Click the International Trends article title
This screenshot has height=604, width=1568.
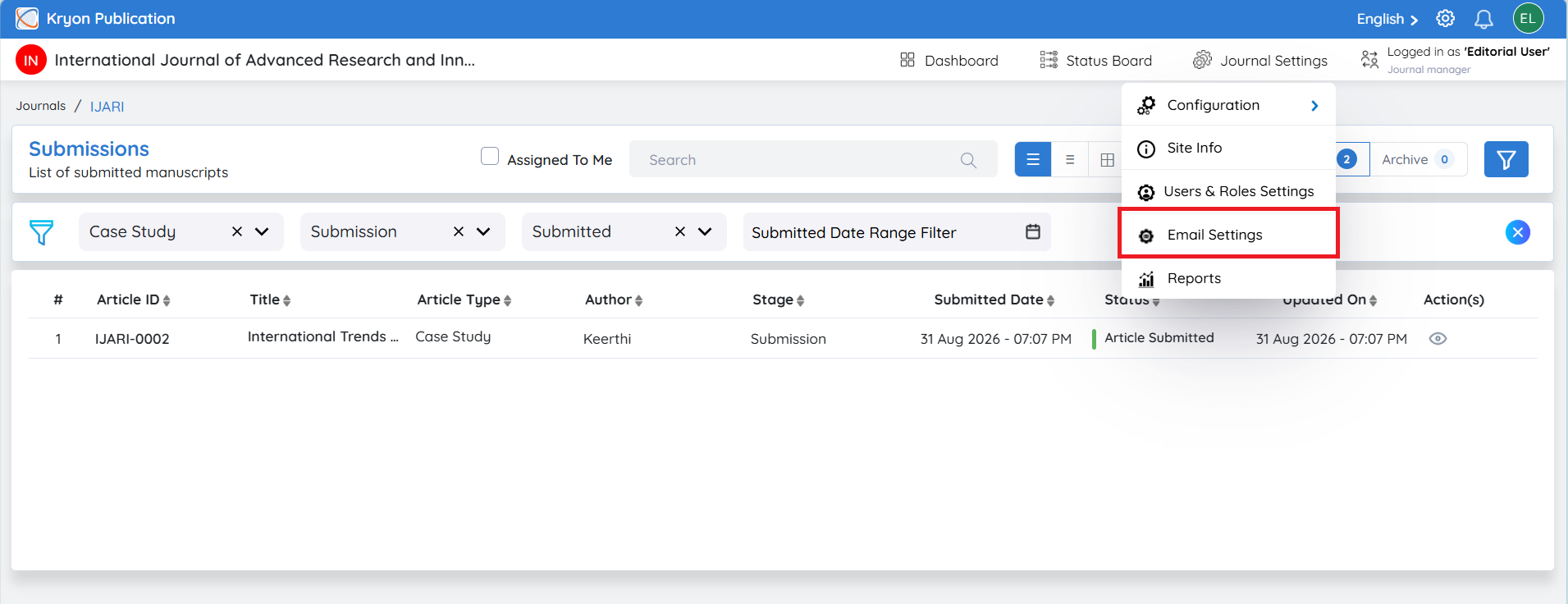coord(323,336)
